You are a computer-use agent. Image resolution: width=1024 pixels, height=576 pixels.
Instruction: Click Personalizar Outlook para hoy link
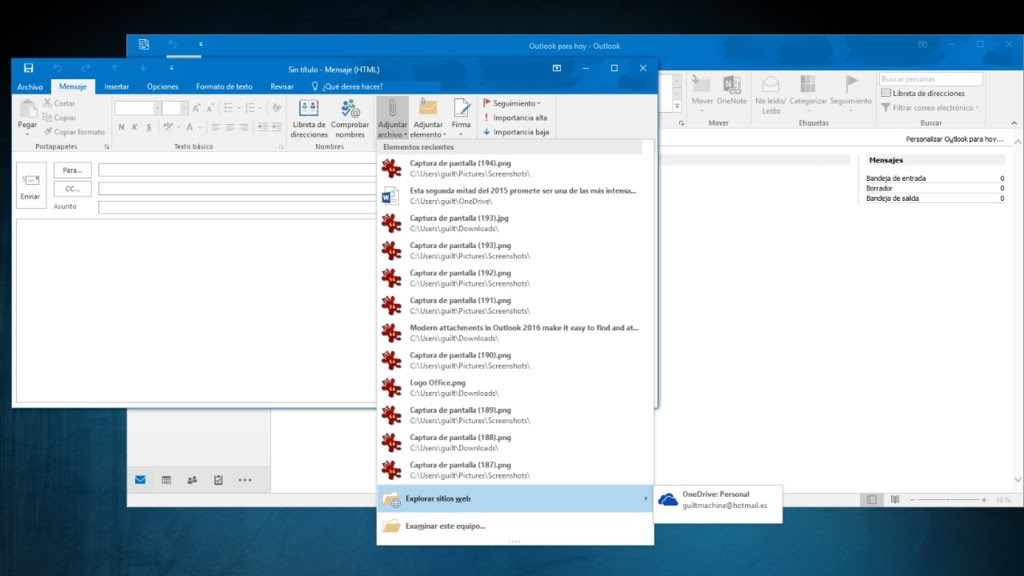[954, 139]
